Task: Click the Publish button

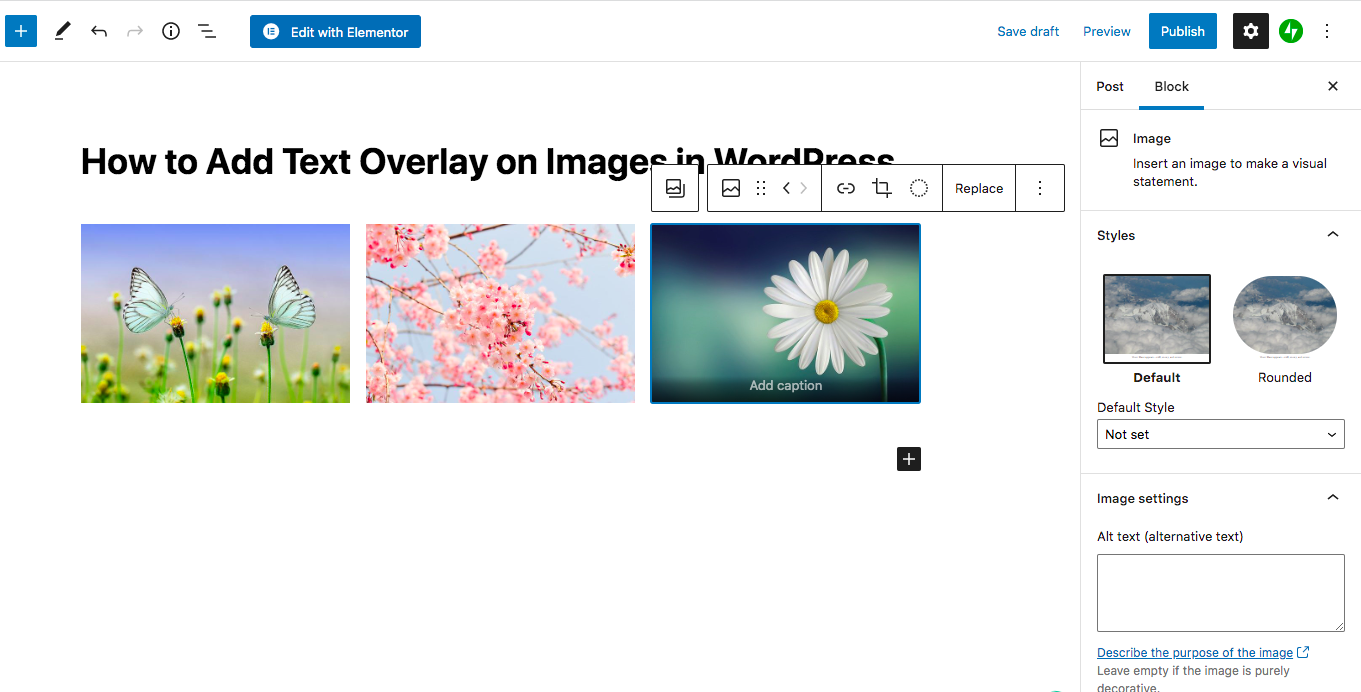Action: point(1182,31)
